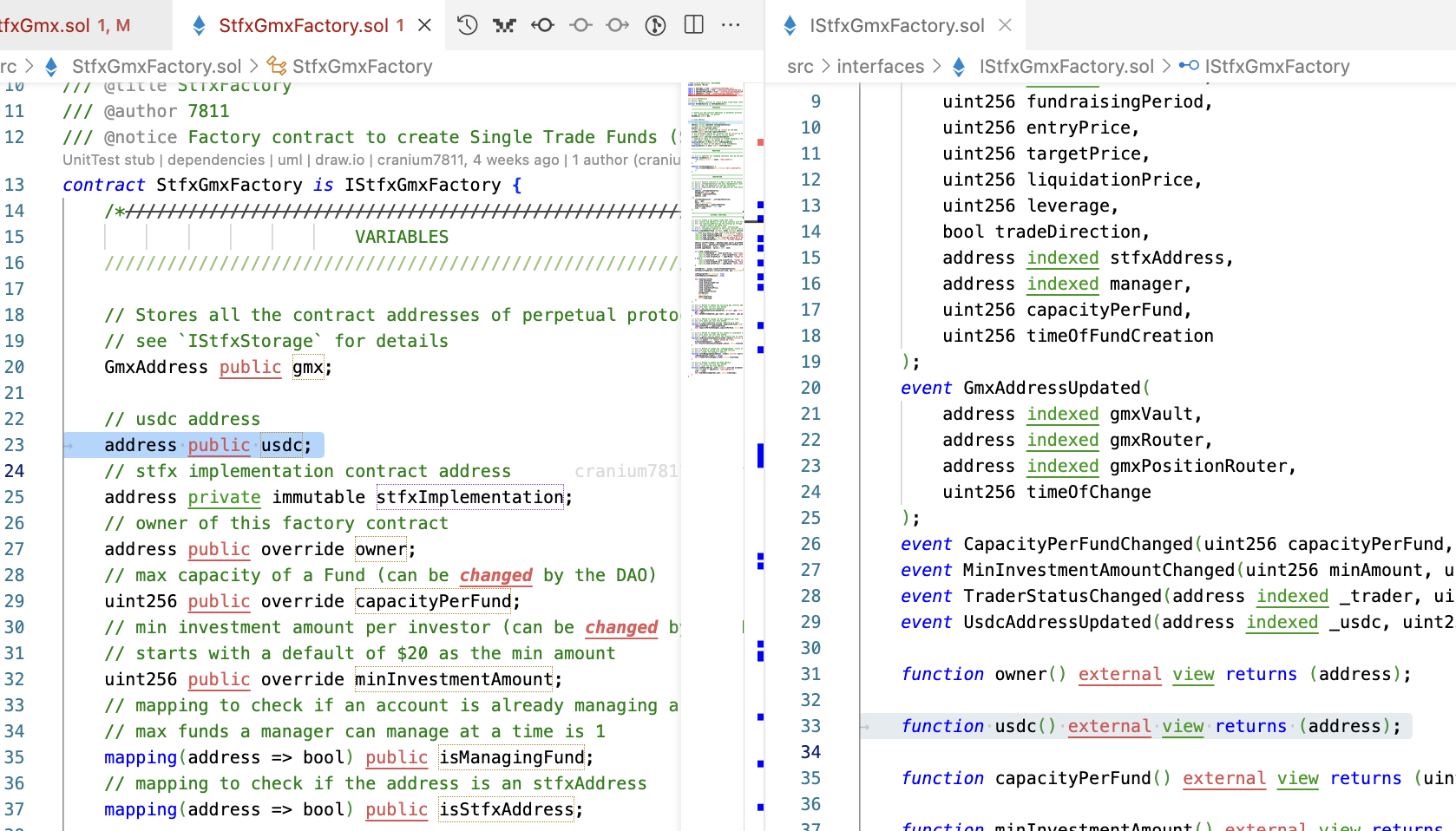Split the editor to the right
The image size is (1456, 831).
(x=694, y=25)
